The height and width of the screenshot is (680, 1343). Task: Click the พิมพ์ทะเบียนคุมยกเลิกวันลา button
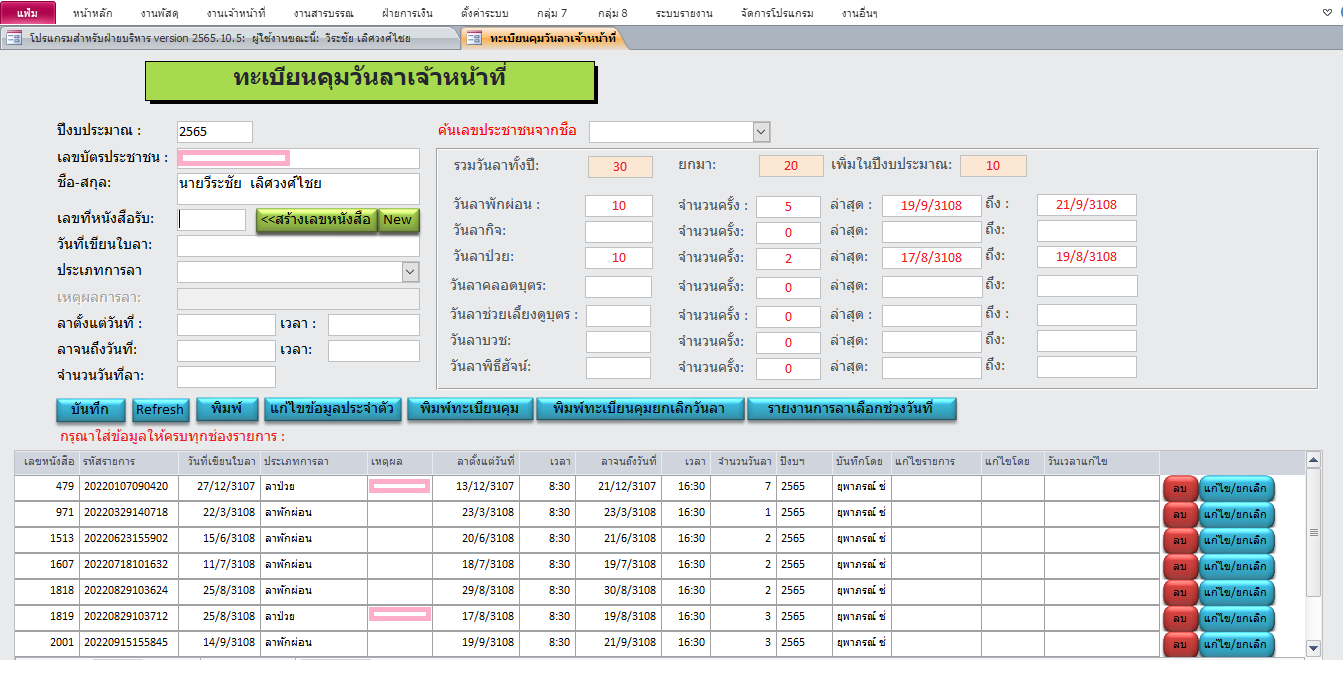(x=641, y=409)
